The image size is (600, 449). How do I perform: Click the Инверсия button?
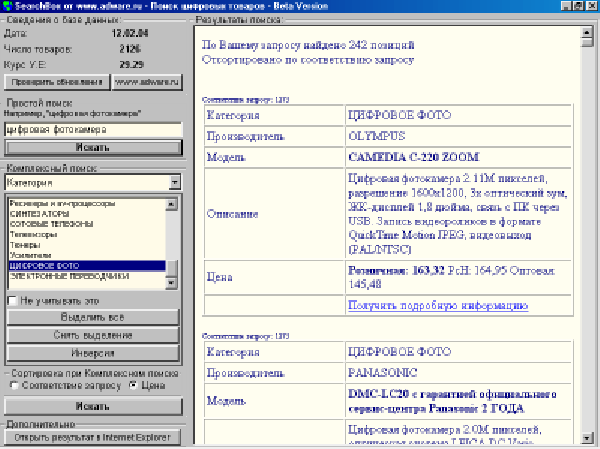click(x=93, y=353)
